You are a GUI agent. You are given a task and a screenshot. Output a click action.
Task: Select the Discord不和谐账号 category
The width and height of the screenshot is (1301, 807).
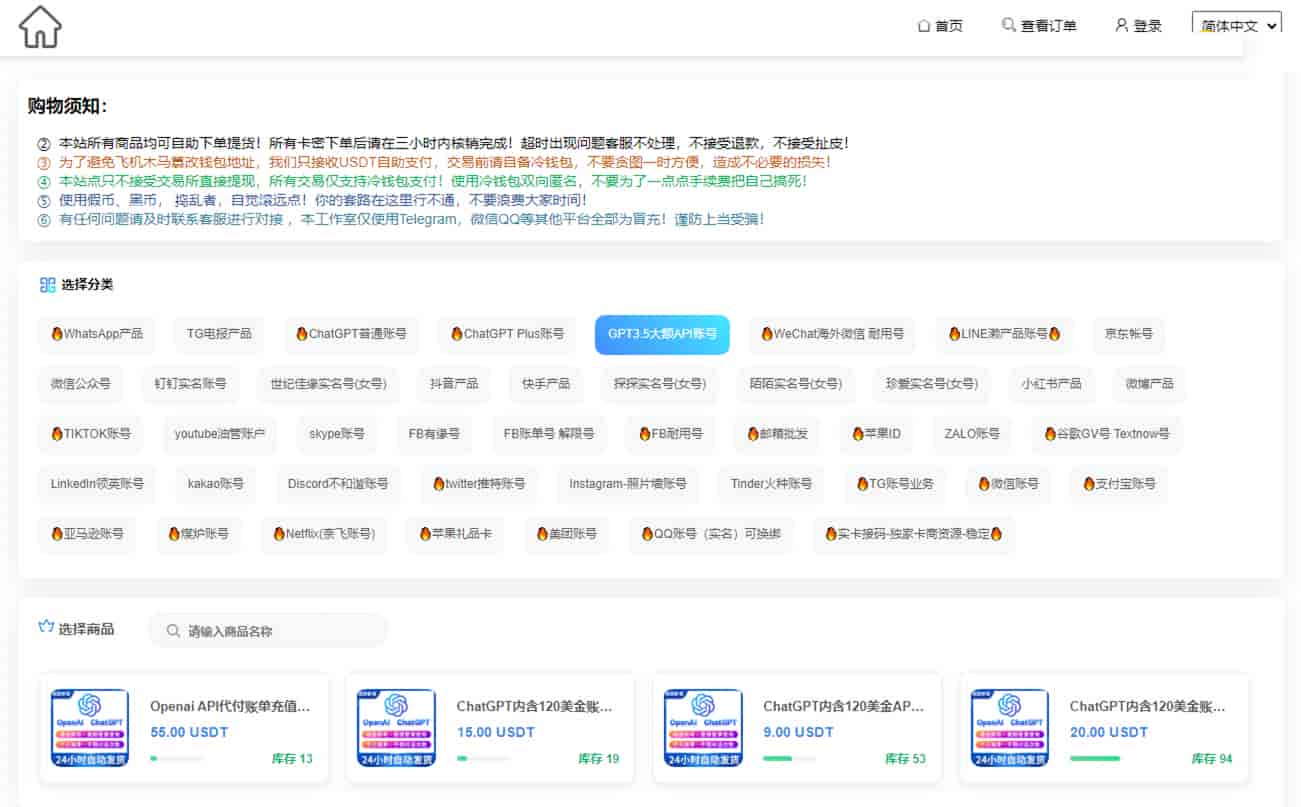click(337, 484)
